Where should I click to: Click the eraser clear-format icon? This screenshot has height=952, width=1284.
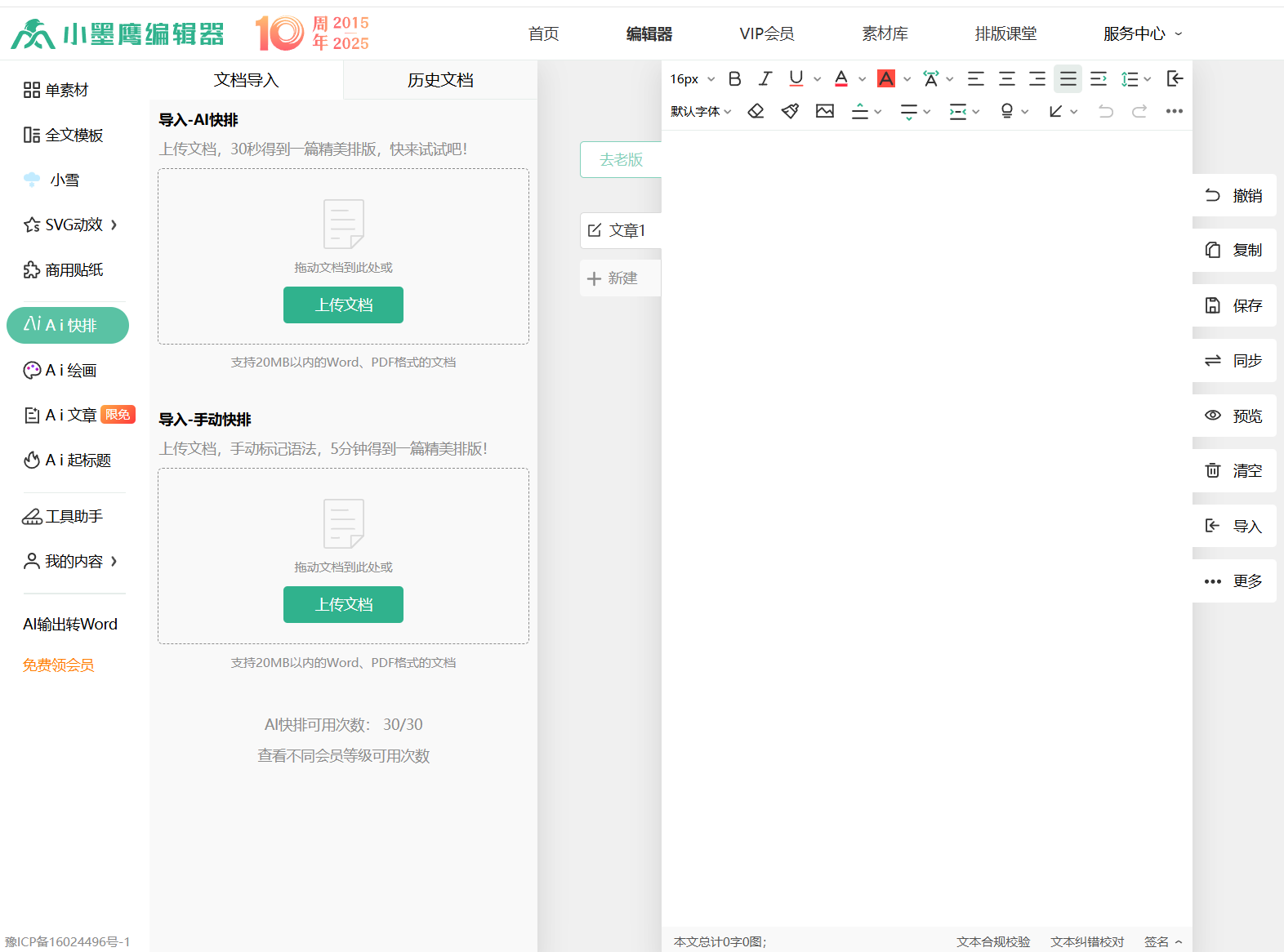point(756,111)
